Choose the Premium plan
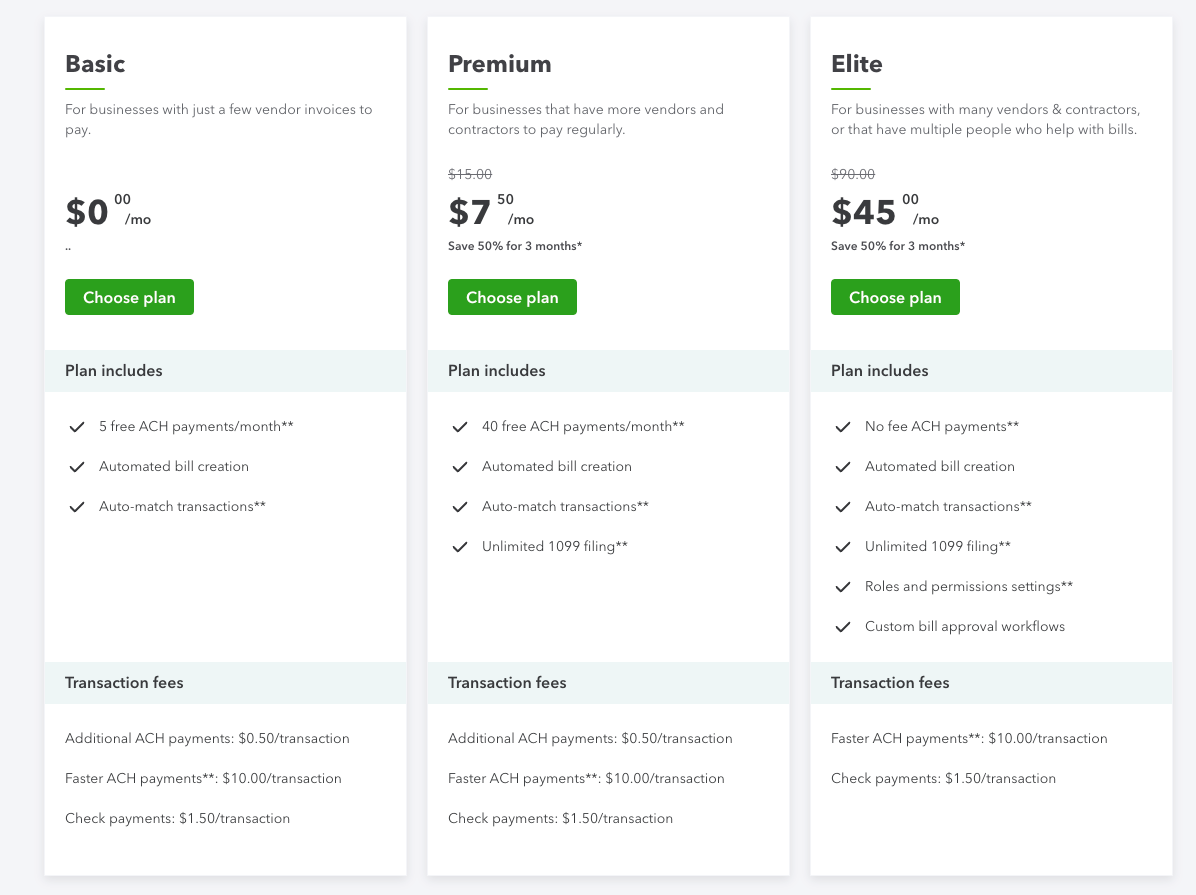This screenshot has width=1196, height=895. click(x=512, y=297)
